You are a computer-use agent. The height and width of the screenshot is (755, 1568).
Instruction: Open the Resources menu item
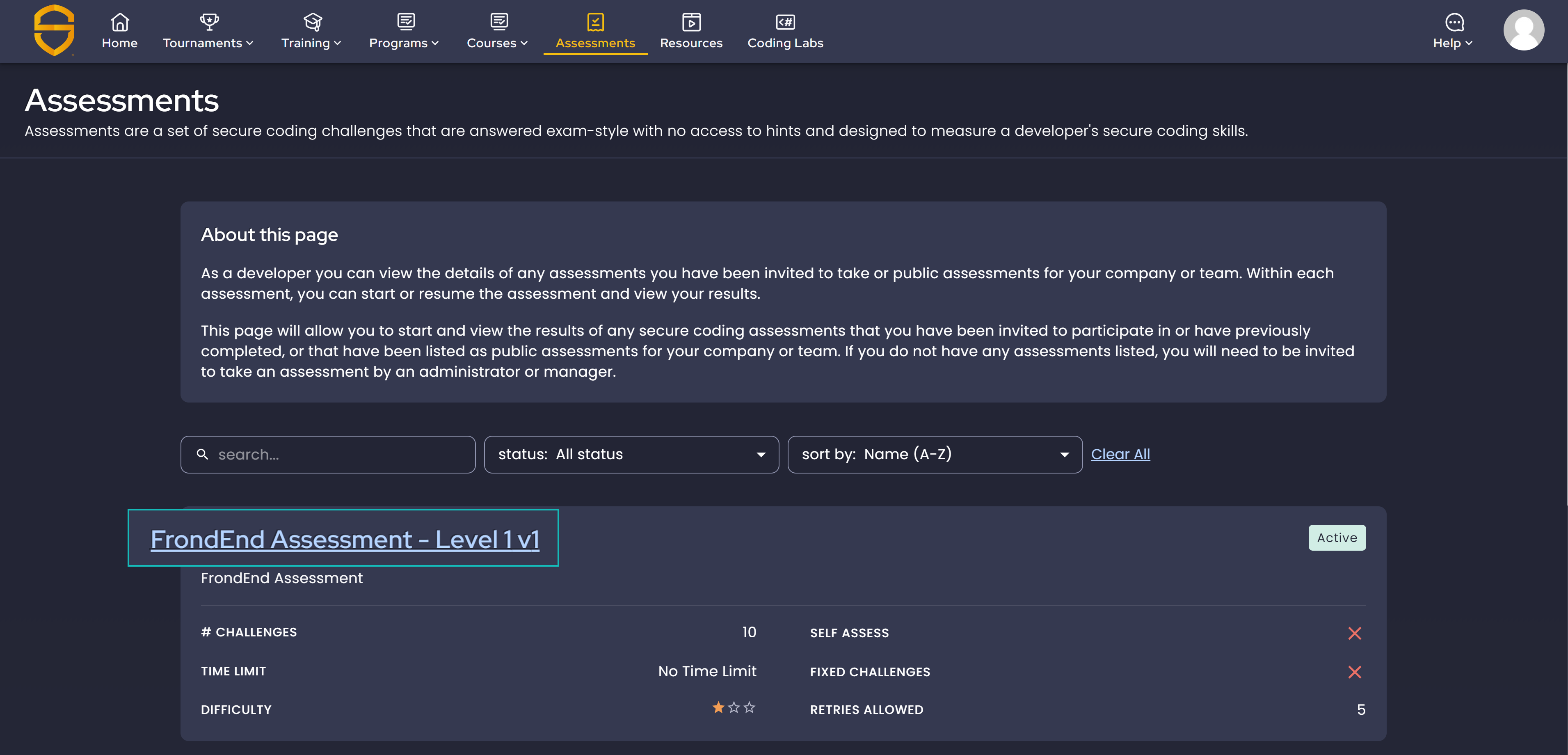[x=691, y=43]
